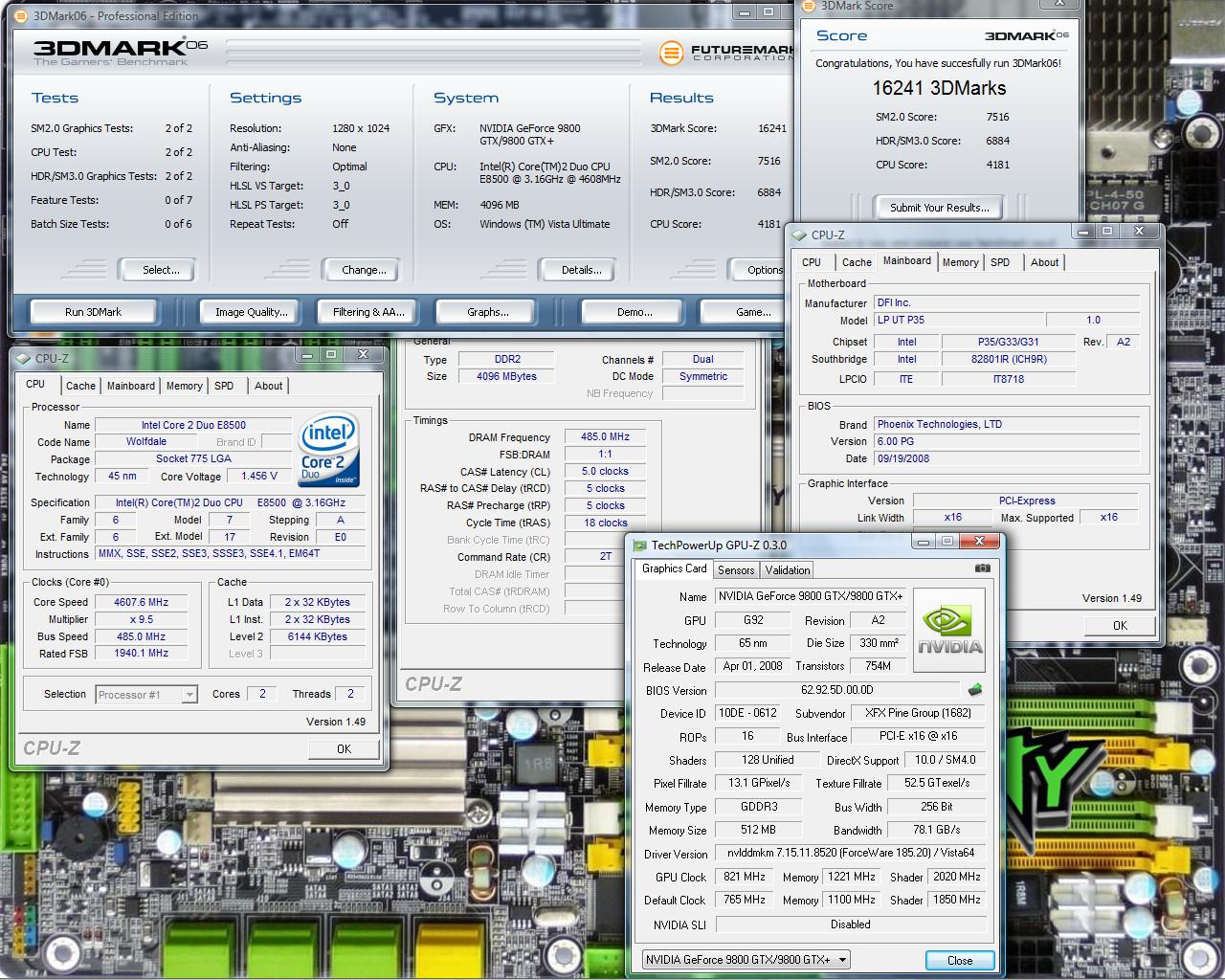
Task: Click the Core Speed field 4607.6 MHz
Action: point(141,602)
